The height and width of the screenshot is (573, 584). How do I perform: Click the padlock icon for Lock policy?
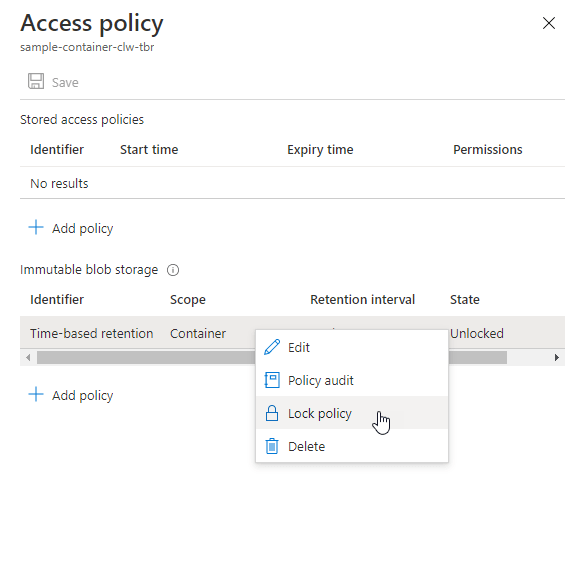point(272,413)
